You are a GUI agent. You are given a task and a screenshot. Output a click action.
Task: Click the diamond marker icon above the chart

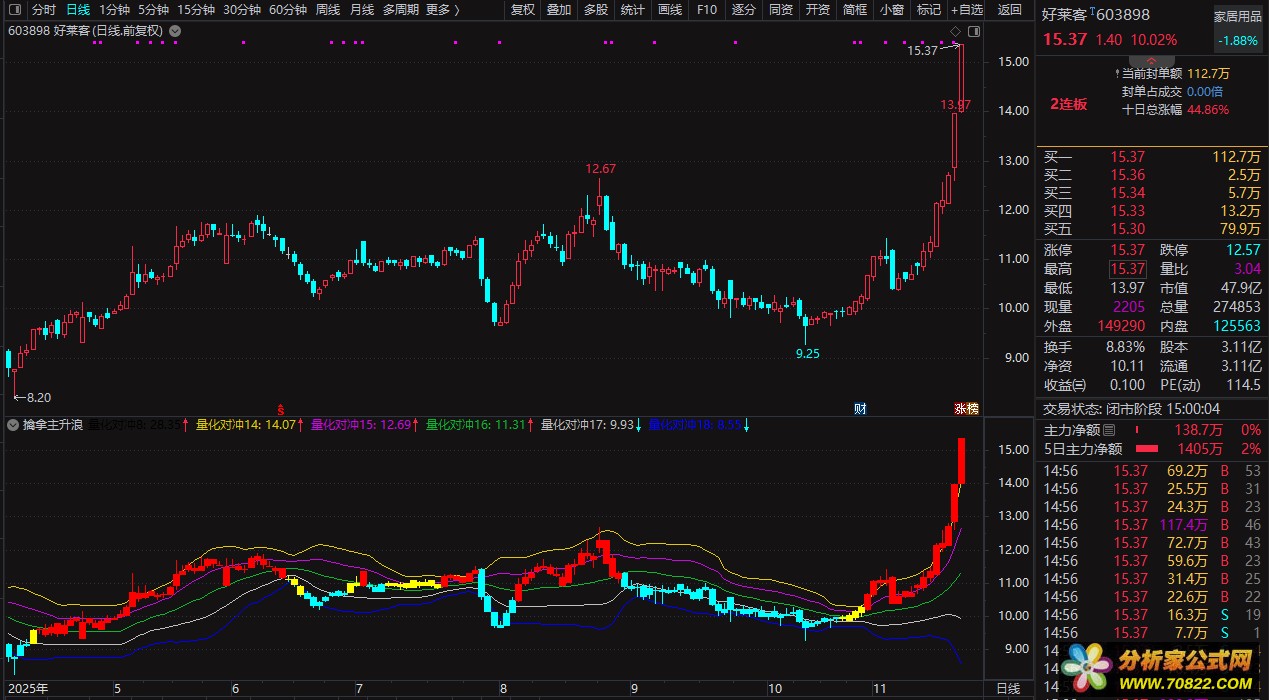click(x=956, y=32)
